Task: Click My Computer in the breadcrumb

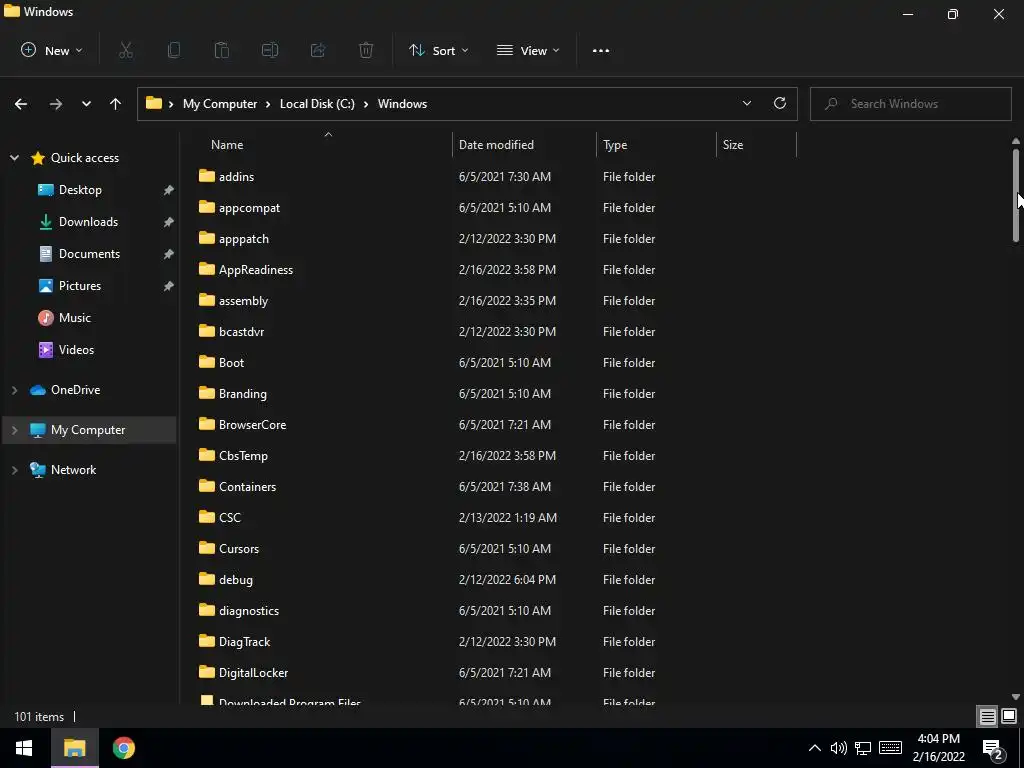Action: pyautogui.click(x=220, y=104)
